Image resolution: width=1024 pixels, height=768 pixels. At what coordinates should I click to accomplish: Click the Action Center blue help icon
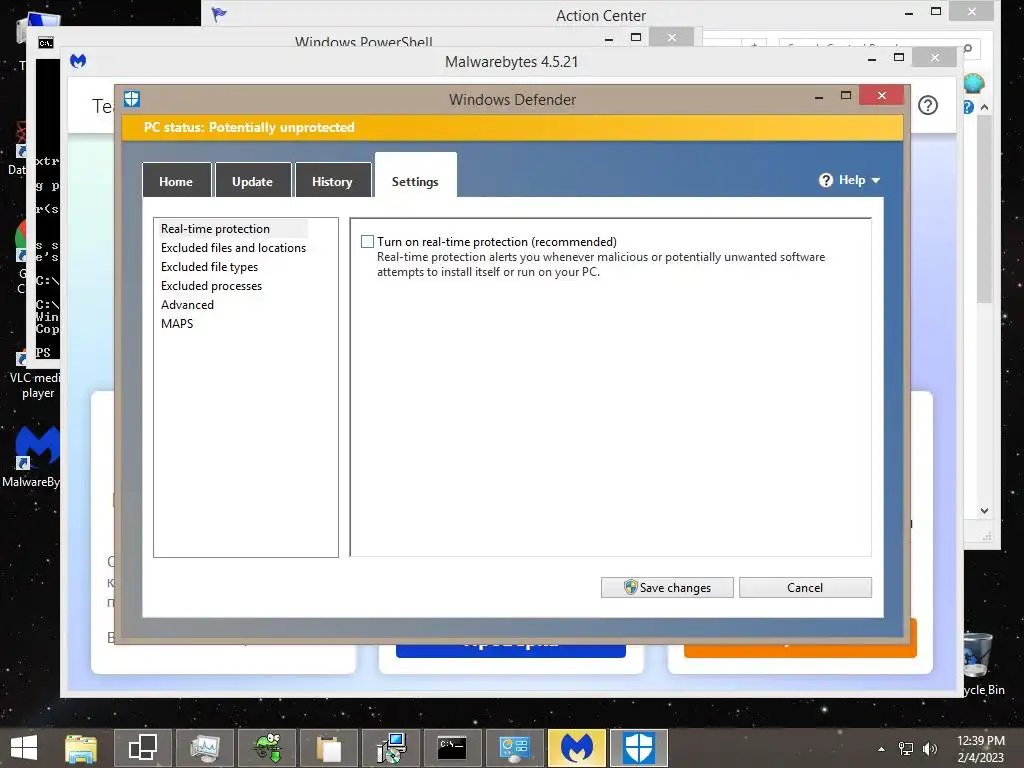click(968, 106)
